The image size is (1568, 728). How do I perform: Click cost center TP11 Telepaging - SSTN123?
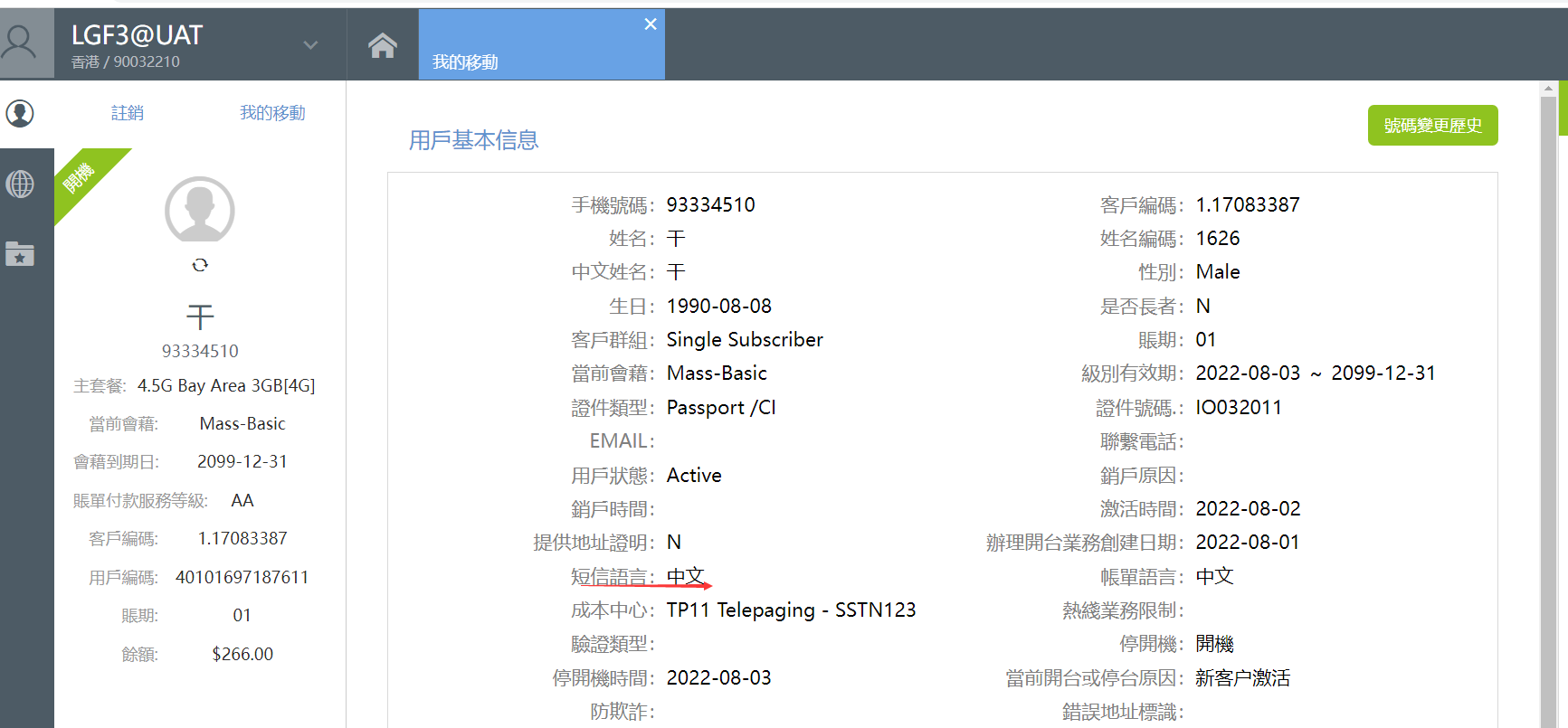[x=792, y=610]
